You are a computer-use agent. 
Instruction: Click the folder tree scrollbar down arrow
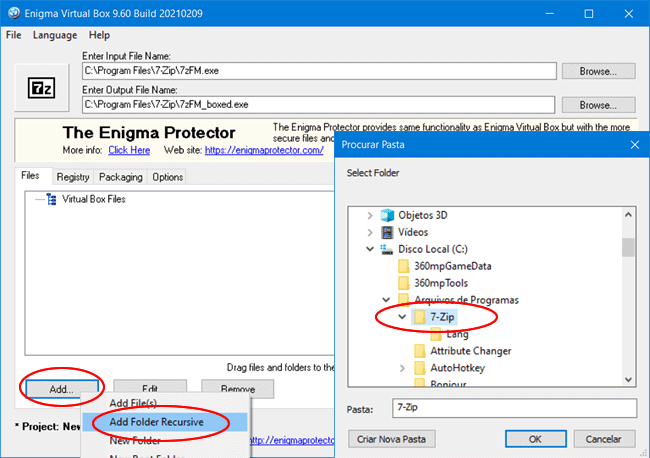[x=628, y=377]
